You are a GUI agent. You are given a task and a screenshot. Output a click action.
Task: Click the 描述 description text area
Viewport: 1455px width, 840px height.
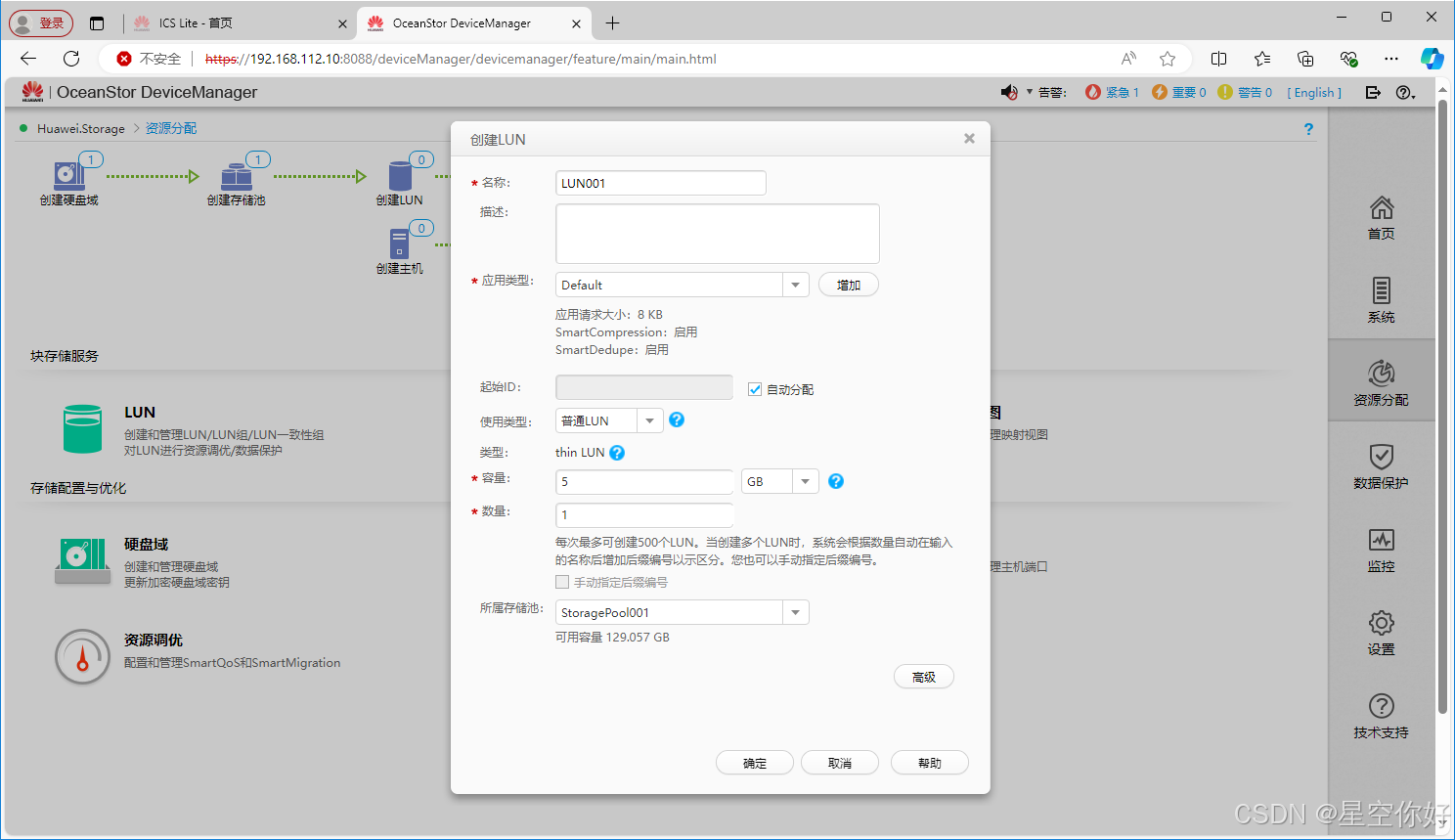(x=718, y=234)
